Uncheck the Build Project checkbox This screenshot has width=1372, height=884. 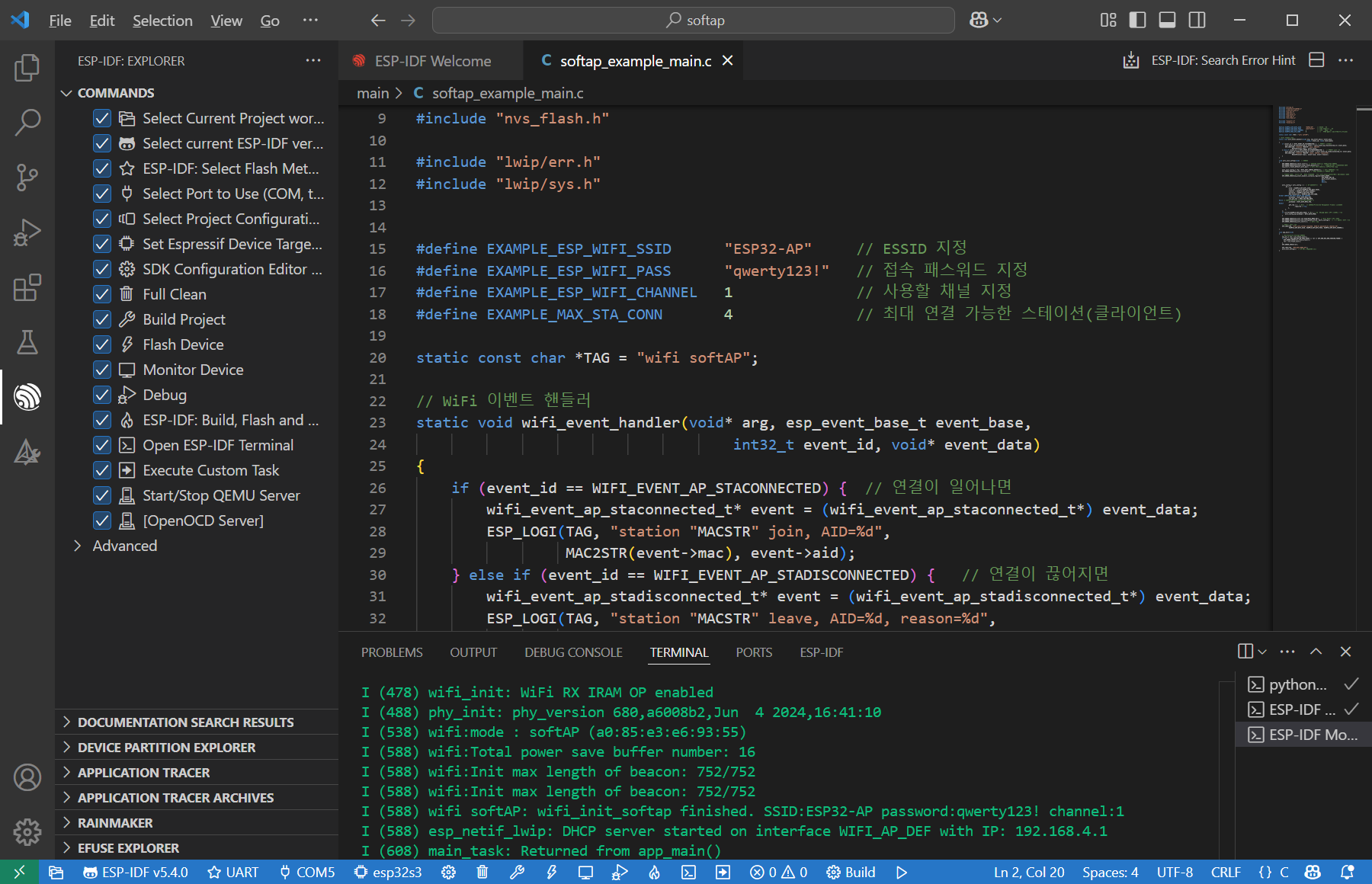(x=102, y=319)
